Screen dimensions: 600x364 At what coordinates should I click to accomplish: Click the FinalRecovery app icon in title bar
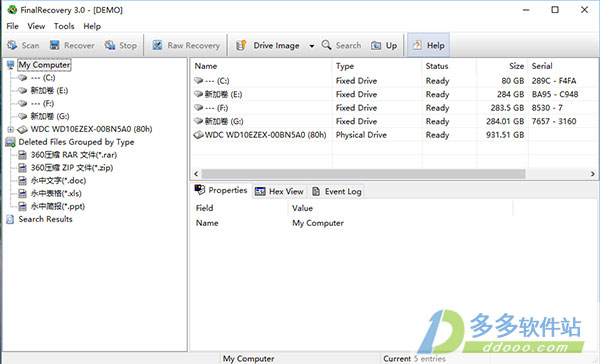coord(12,10)
